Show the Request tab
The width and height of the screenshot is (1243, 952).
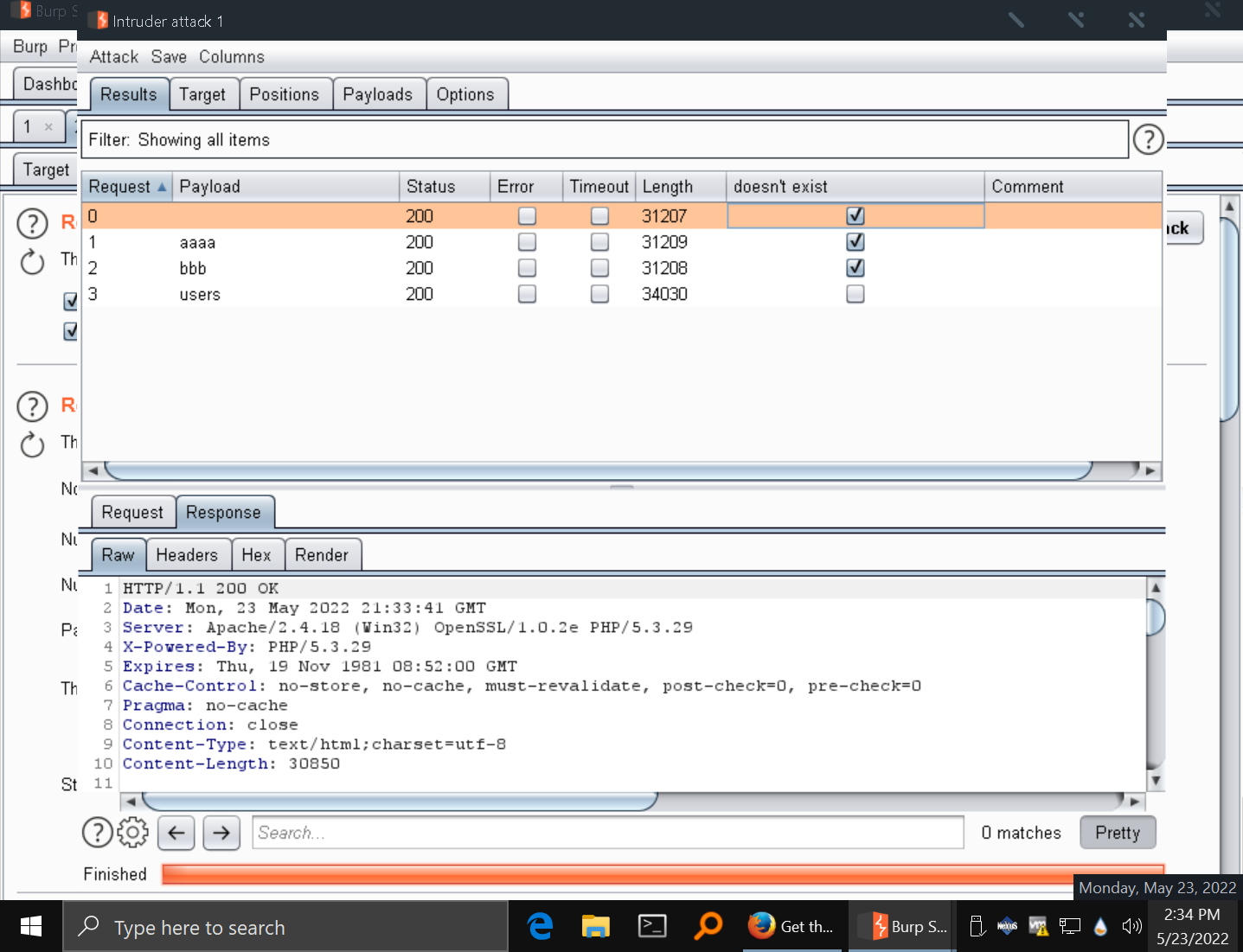pos(132,512)
